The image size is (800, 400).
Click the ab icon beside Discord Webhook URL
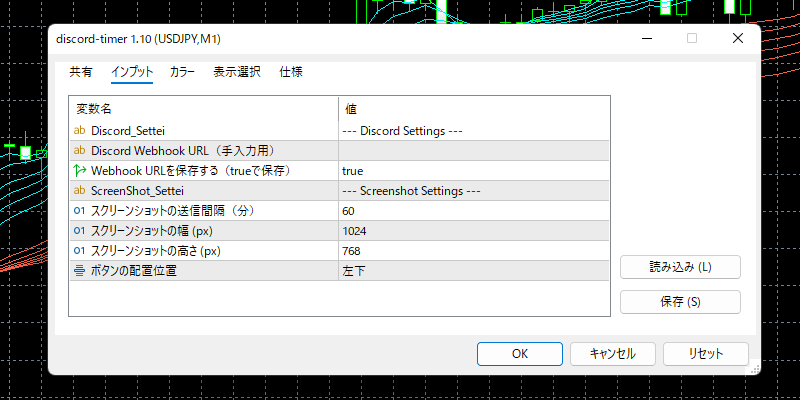80,150
